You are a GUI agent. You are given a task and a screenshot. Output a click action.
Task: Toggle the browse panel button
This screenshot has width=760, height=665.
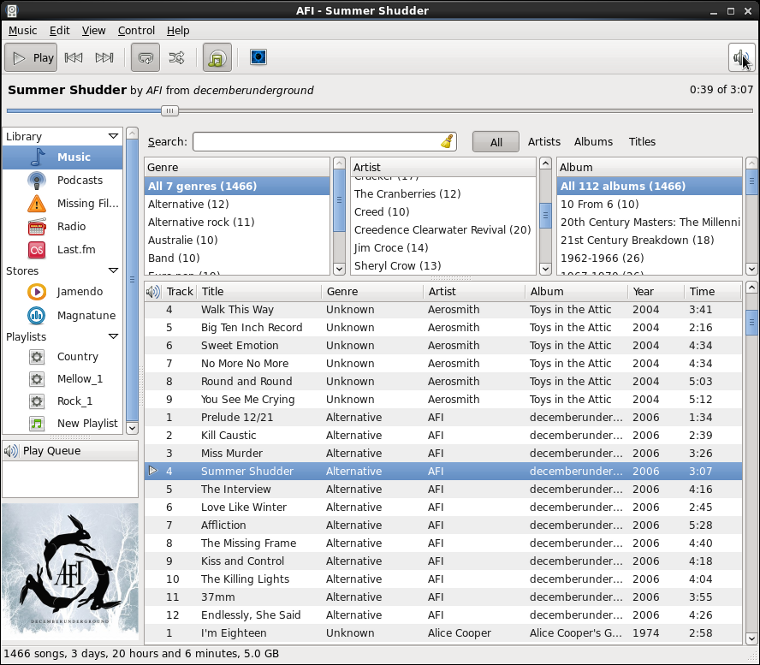pos(217,58)
